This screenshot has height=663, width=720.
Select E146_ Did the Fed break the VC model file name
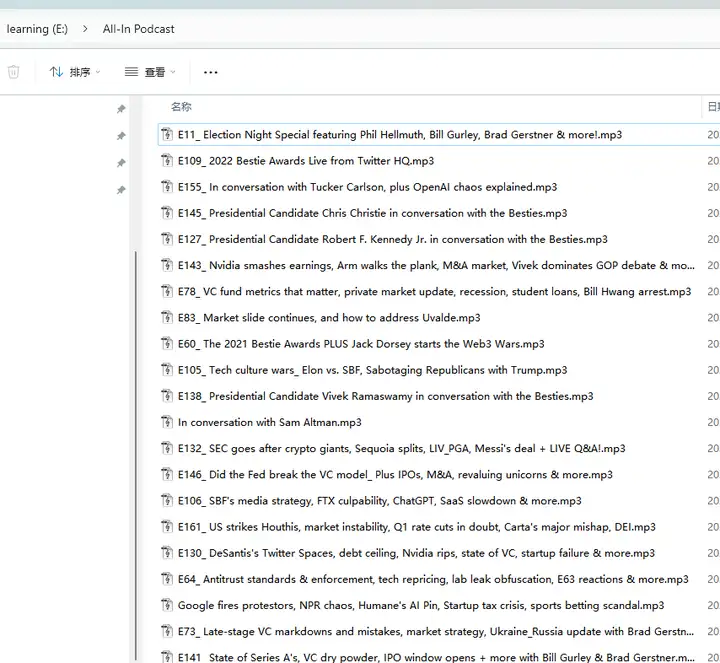coord(395,475)
